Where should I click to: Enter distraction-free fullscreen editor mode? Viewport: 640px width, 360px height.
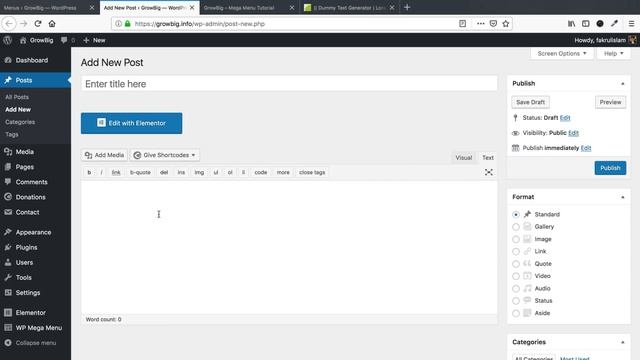coord(489,172)
